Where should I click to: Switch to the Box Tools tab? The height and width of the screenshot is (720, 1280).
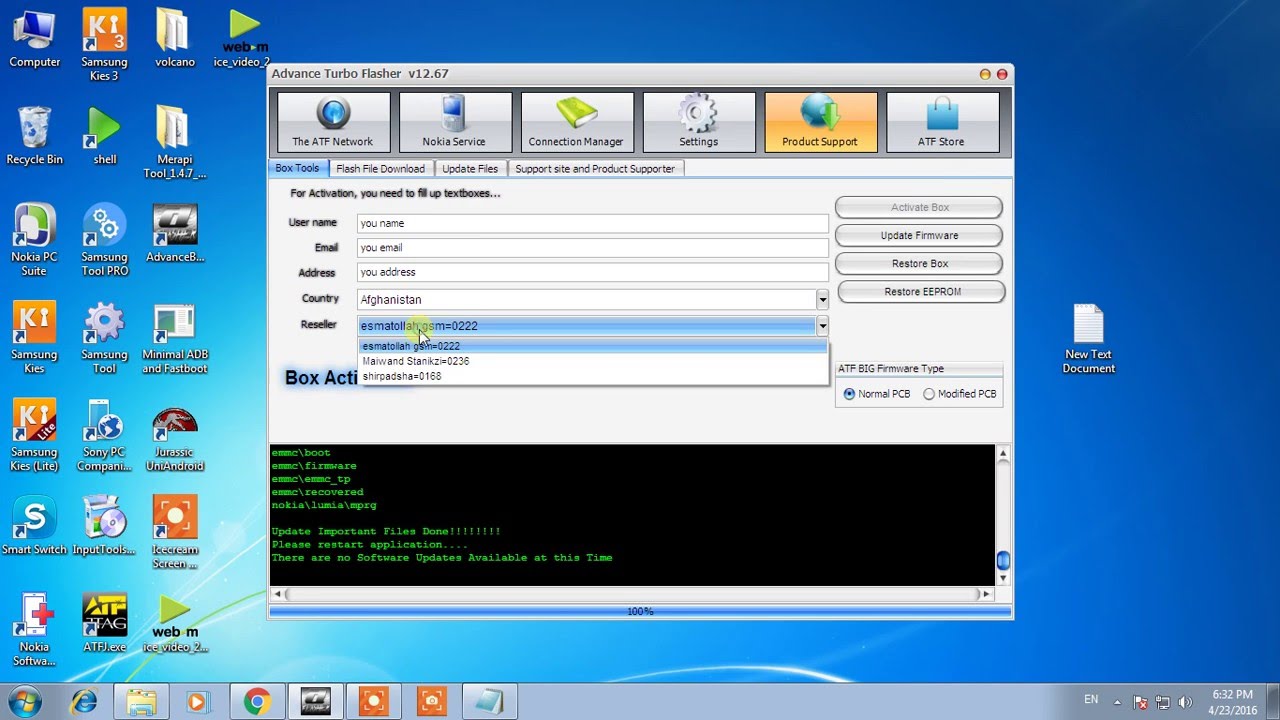297,168
